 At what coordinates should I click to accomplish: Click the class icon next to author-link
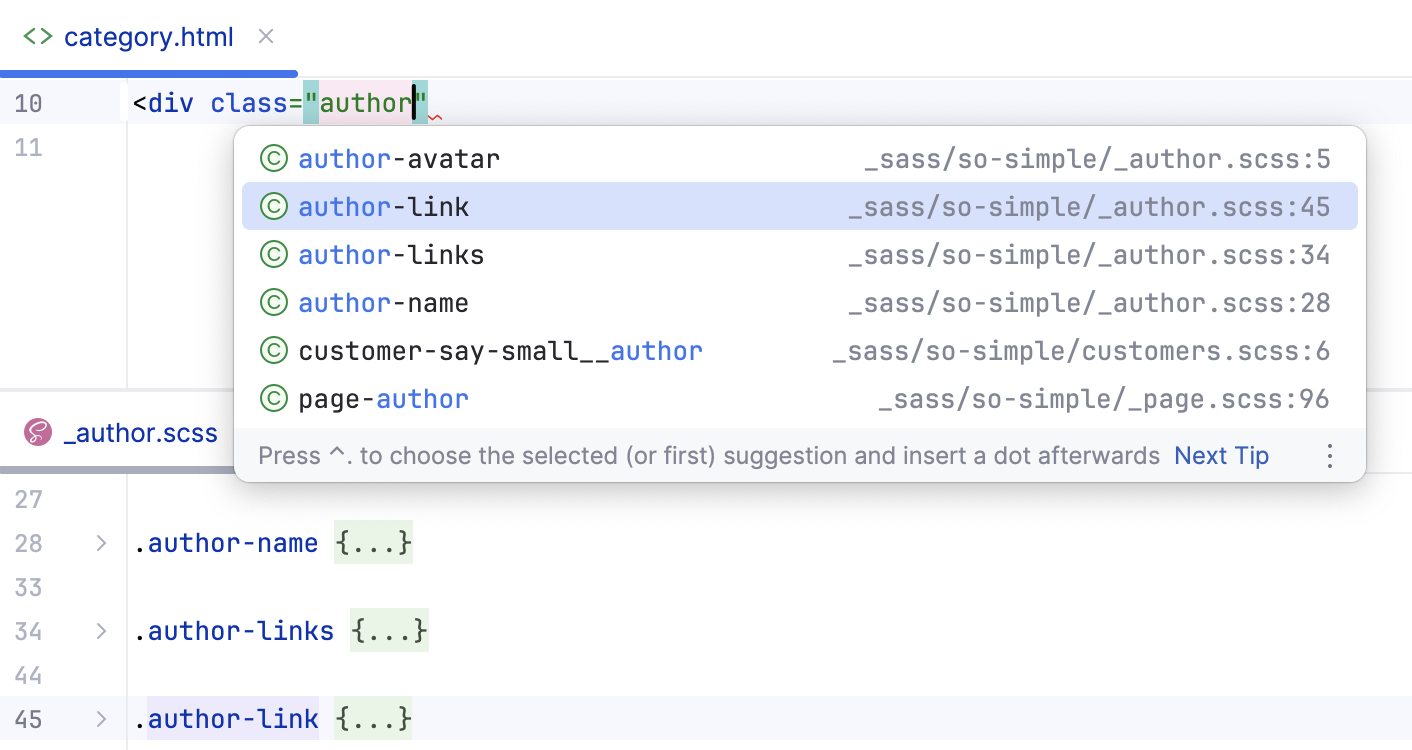[273, 206]
